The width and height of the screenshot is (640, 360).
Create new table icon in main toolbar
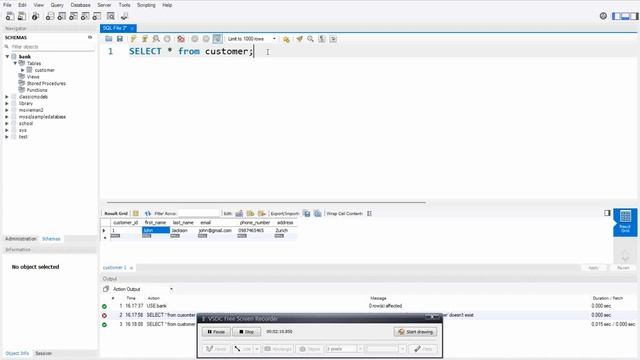62,16
